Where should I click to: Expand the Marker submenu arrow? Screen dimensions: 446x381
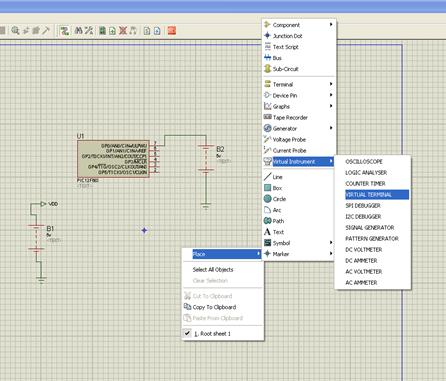[331, 254]
